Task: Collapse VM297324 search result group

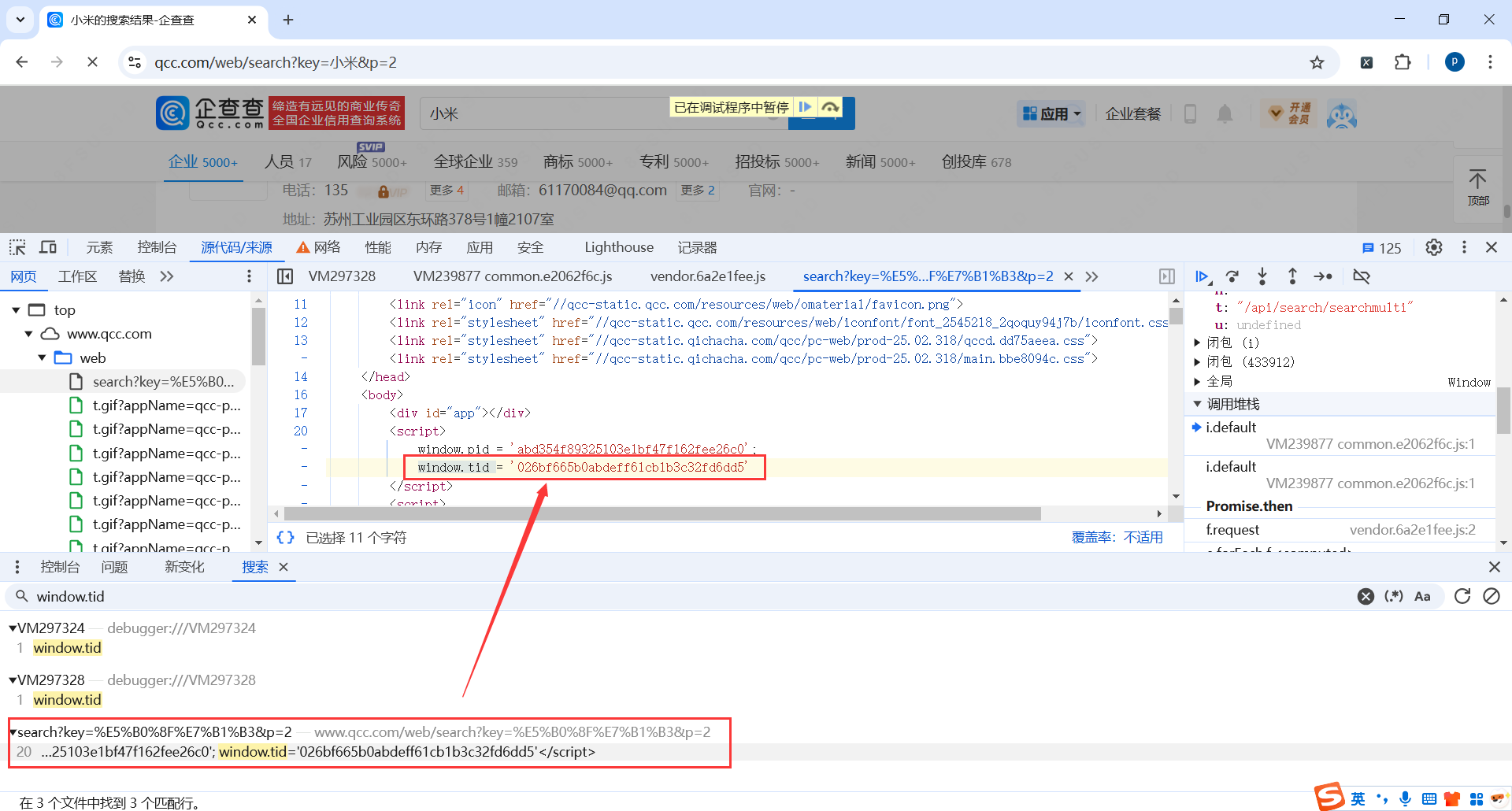Action: point(13,628)
